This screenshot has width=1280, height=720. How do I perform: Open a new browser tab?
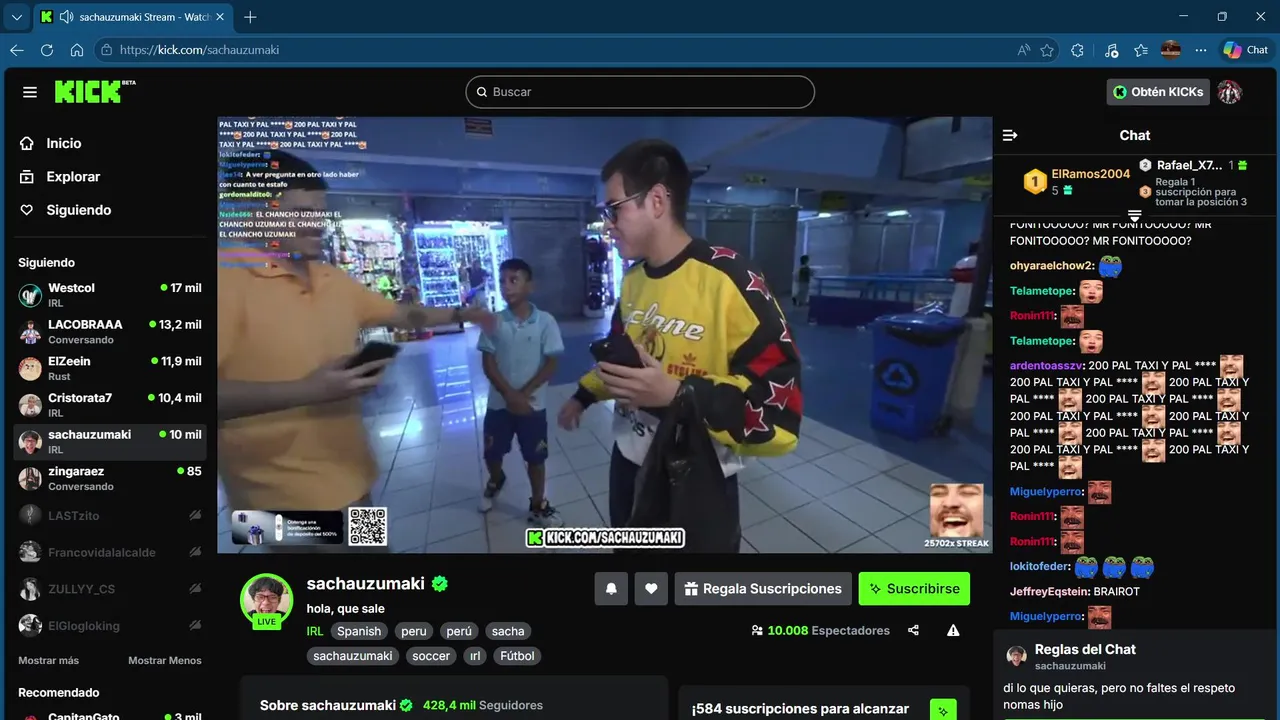click(x=250, y=17)
